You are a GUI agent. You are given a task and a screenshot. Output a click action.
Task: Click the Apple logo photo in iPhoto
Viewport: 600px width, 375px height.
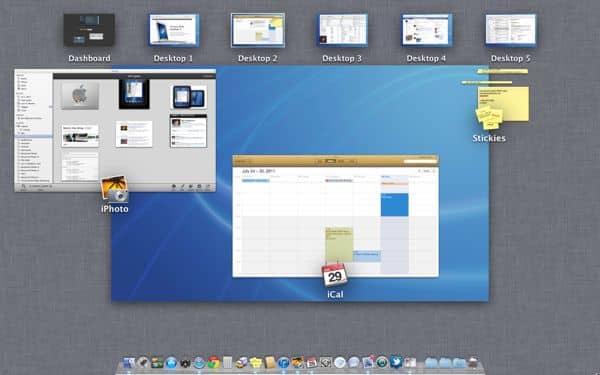point(80,96)
